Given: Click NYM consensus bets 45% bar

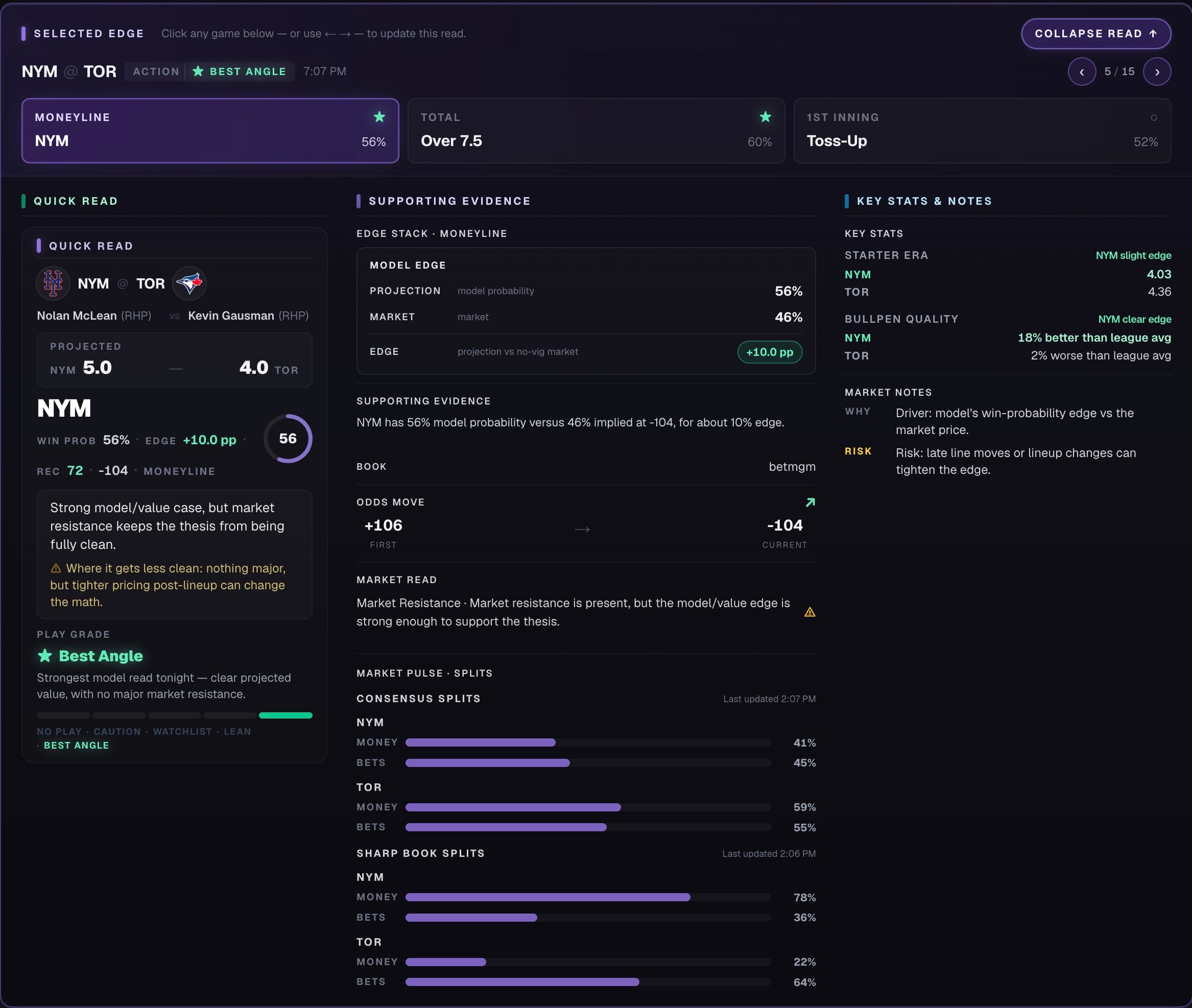Looking at the screenshot, I should point(588,763).
